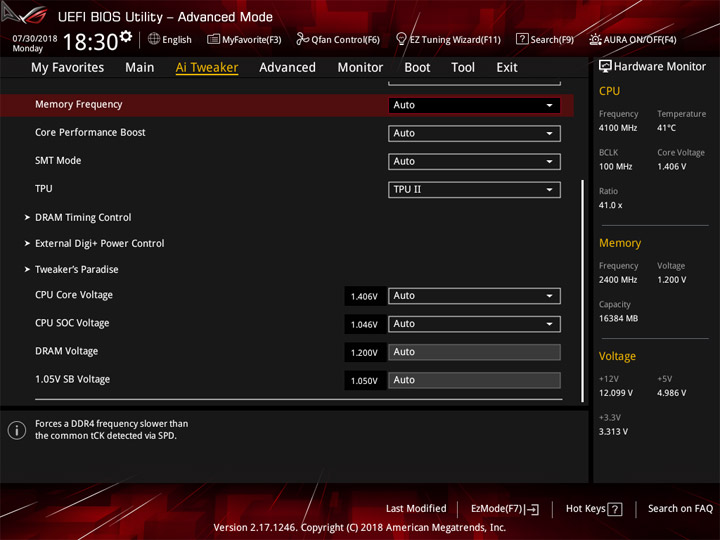
Task: Switch to My Favorites tab
Action: pyautogui.click(x=68, y=68)
